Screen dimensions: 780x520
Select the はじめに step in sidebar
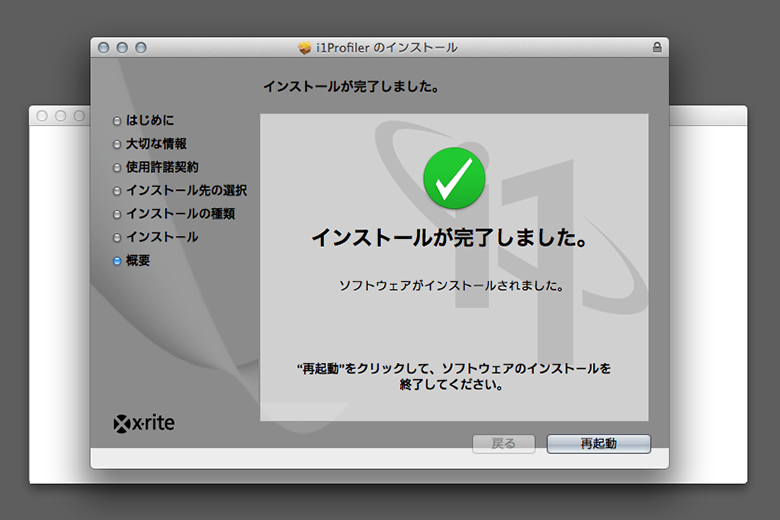pyautogui.click(x=150, y=121)
